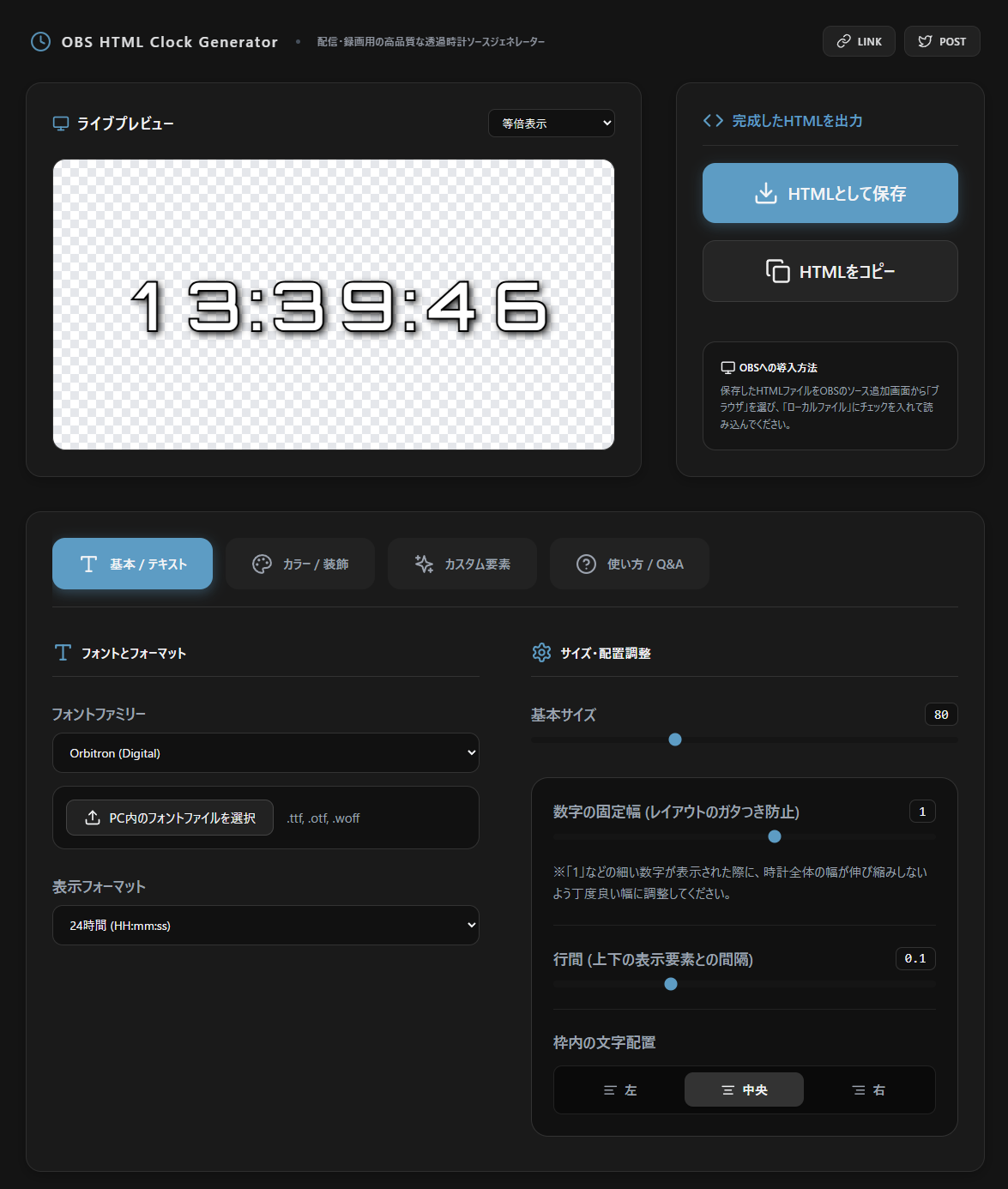Open the カスタム要素 tab
The image size is (1008, 1189).
462,564
